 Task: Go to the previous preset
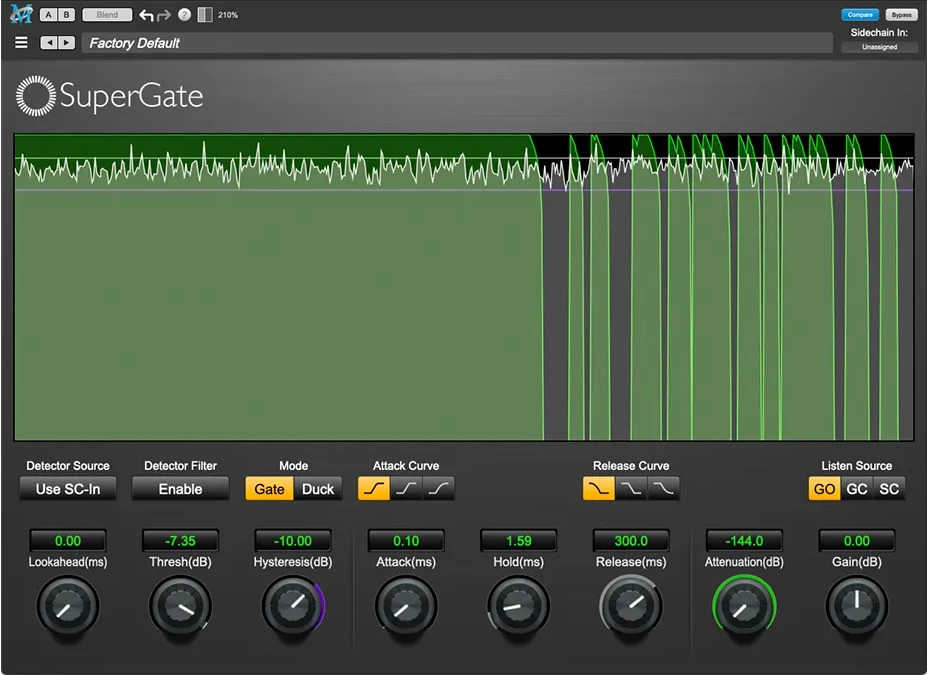pyautogui.click(x=49, y=43)
